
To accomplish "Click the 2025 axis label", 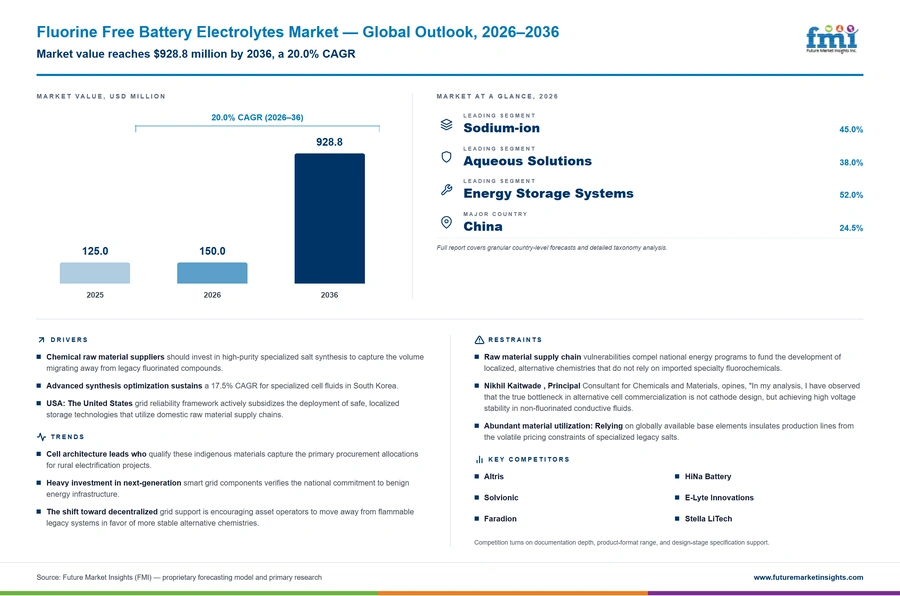I will [x=95, y=295].
